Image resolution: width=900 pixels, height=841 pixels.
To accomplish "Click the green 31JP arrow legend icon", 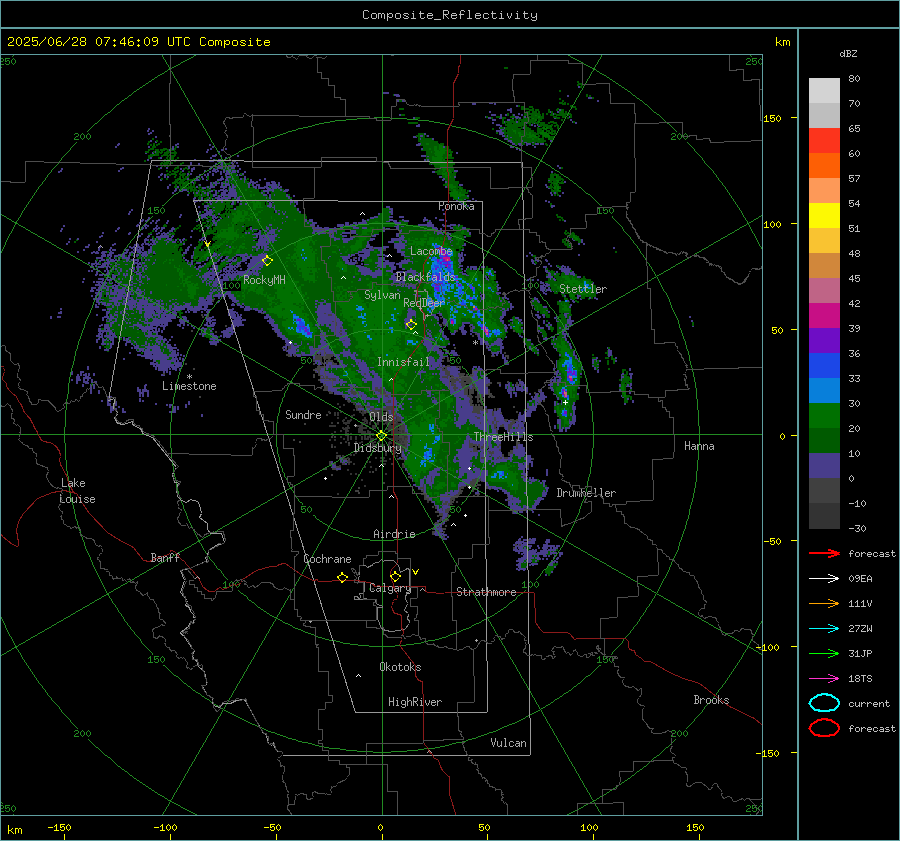I will coord(824,653).
